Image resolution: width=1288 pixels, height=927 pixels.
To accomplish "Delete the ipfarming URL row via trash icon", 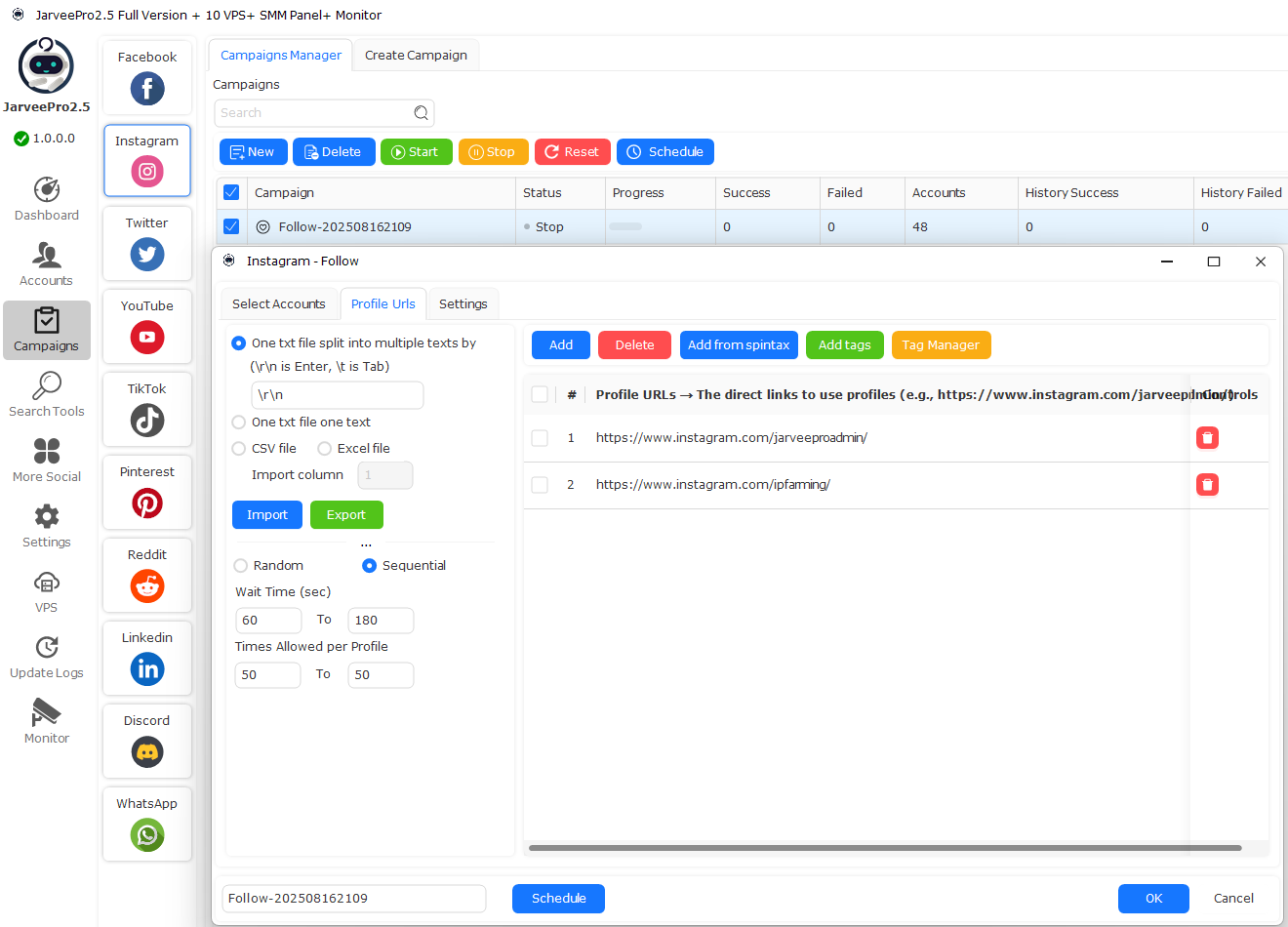I will (1207, 485).
